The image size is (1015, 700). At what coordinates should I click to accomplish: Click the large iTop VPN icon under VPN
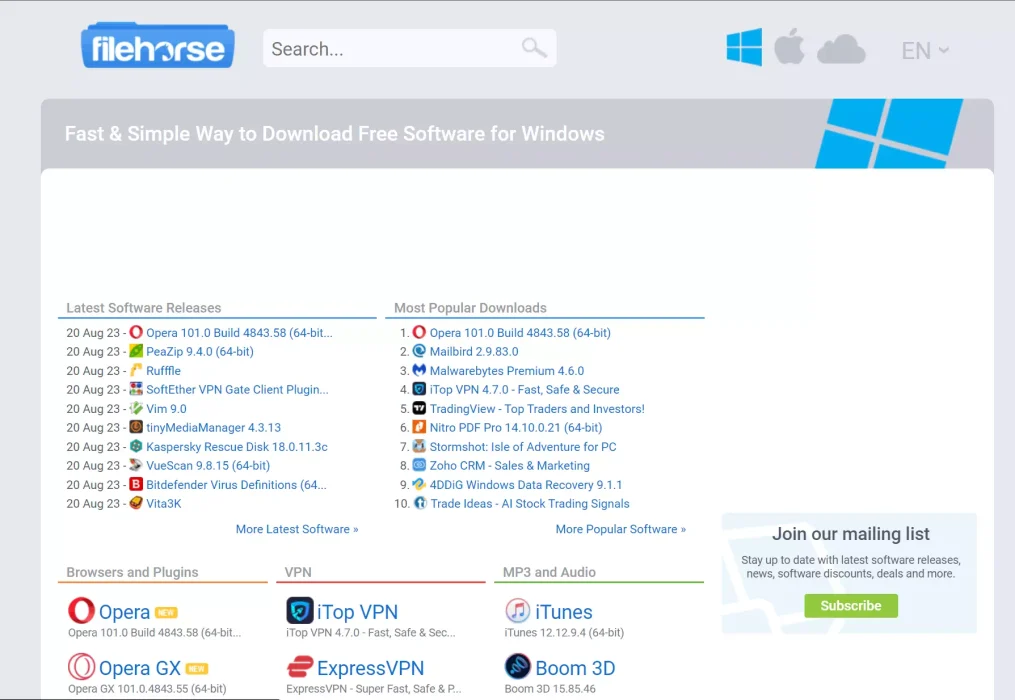point(300,611)
